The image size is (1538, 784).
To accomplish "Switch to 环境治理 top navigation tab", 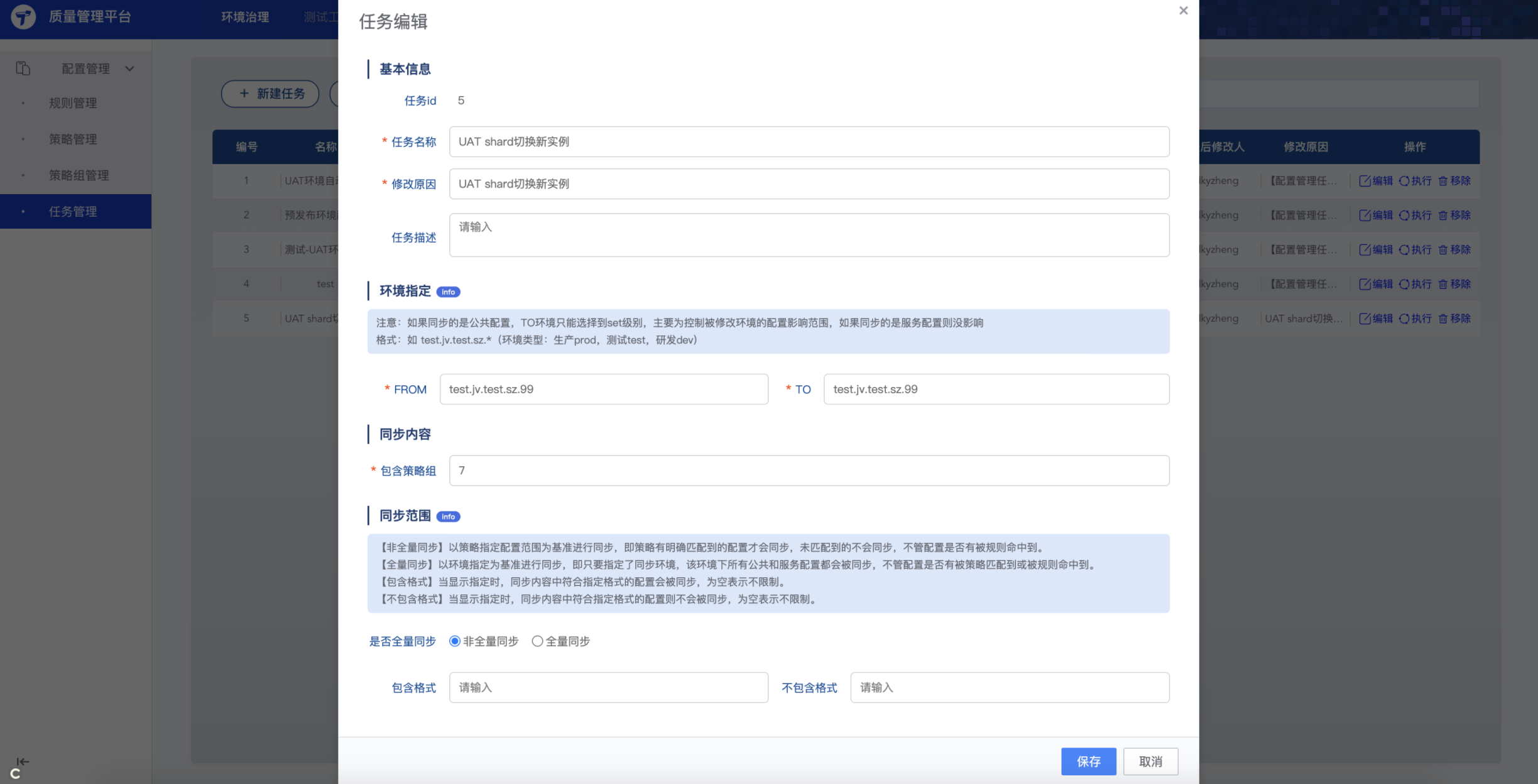I will pos(245,17).
